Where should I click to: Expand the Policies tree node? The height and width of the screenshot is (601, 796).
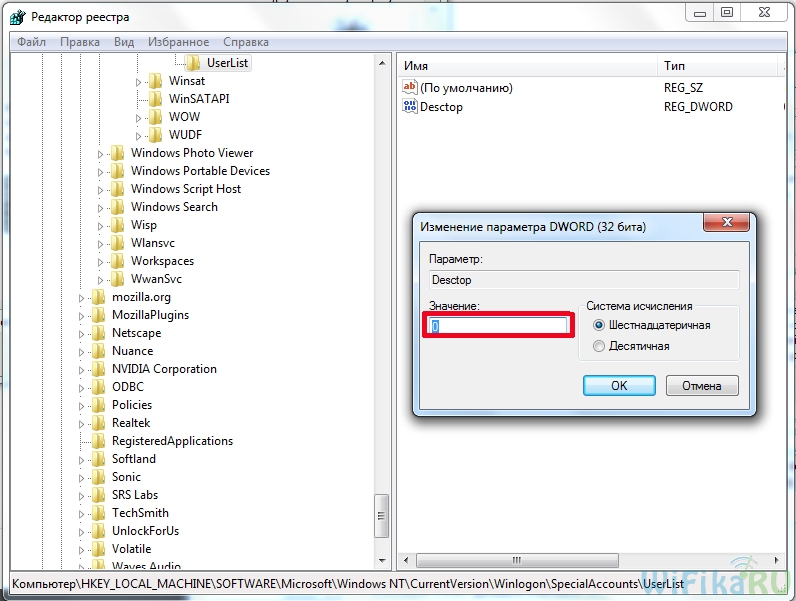[x=83, y=405]
